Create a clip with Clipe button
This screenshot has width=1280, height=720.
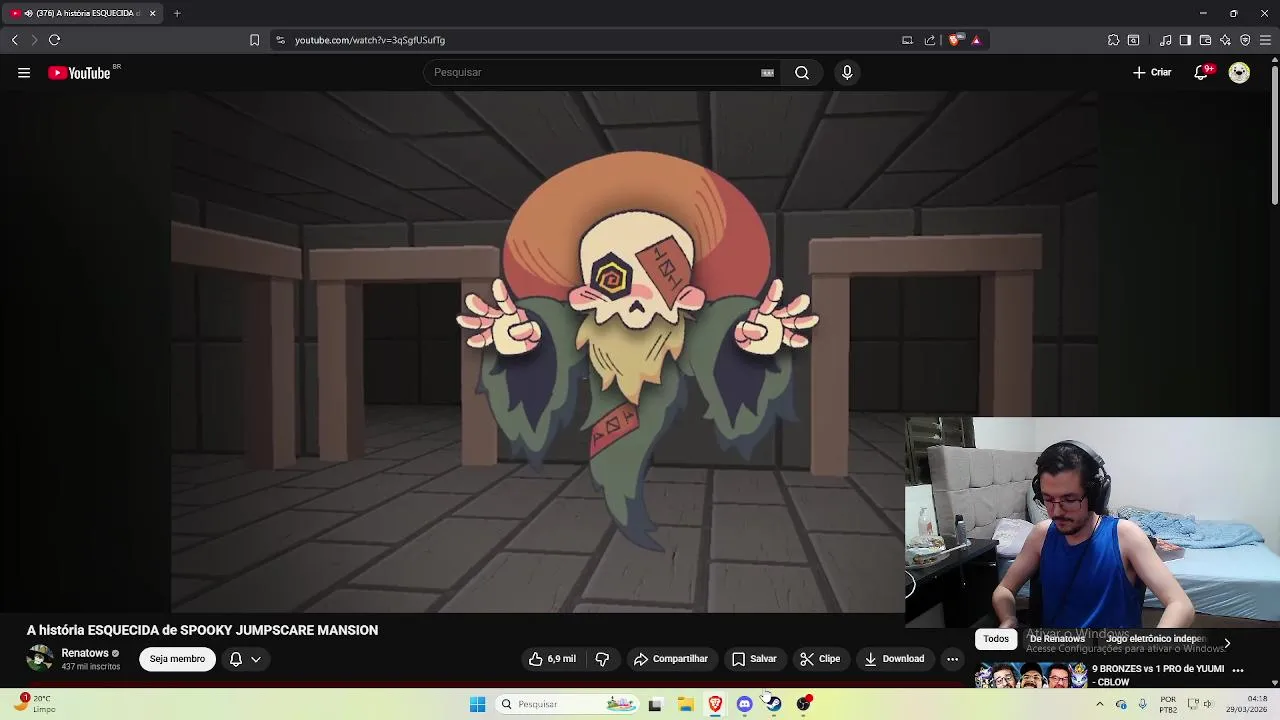coord(820,659)
